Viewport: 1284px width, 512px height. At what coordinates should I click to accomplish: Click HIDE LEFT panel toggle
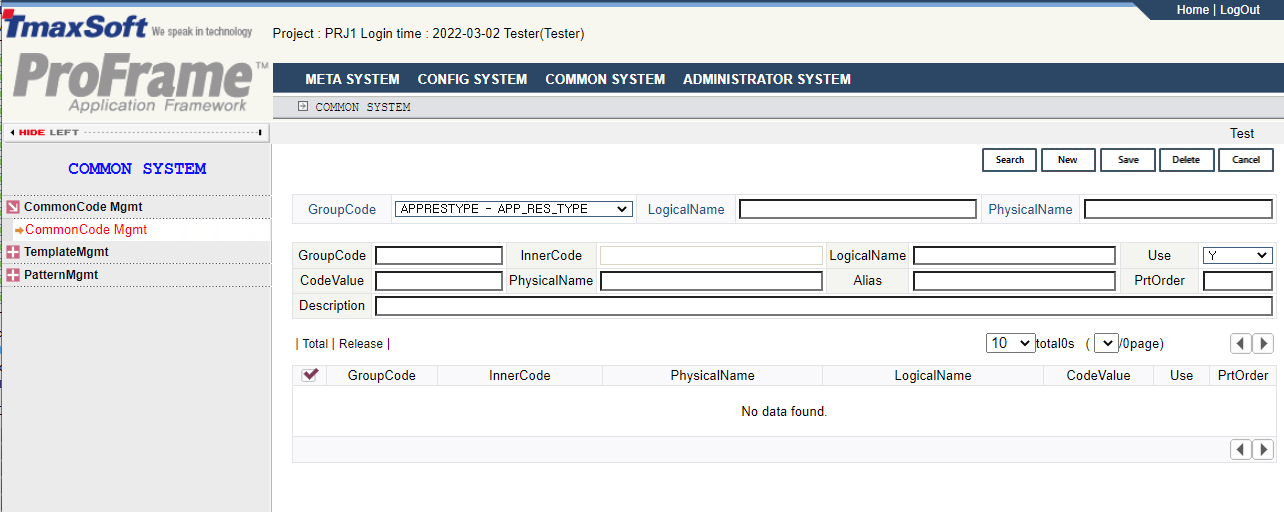[x=136, y=132]
